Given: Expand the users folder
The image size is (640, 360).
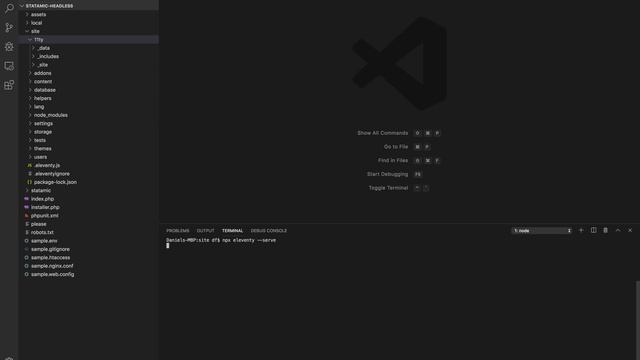Looking at the screenshot, I should [x=89, y=157].
